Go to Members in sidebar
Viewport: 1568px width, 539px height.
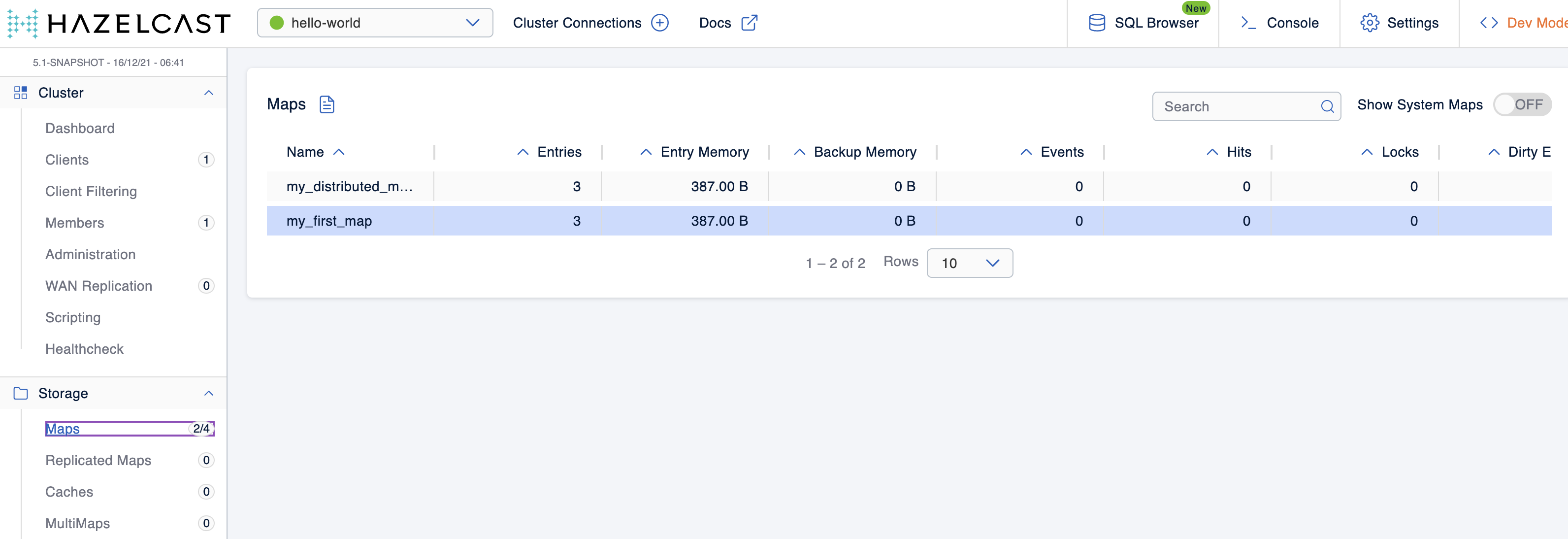pyautogui.click(x=75, y=223)
